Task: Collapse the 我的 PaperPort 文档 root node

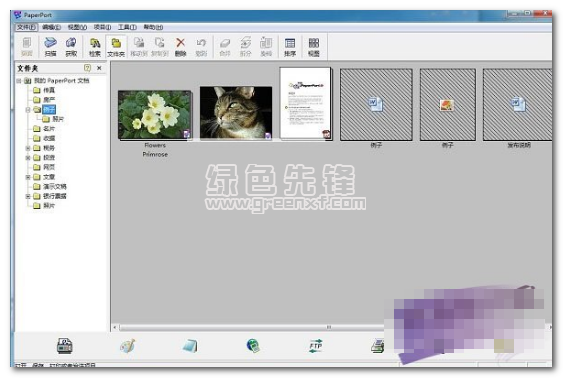Action: click(x=19, y=81)
